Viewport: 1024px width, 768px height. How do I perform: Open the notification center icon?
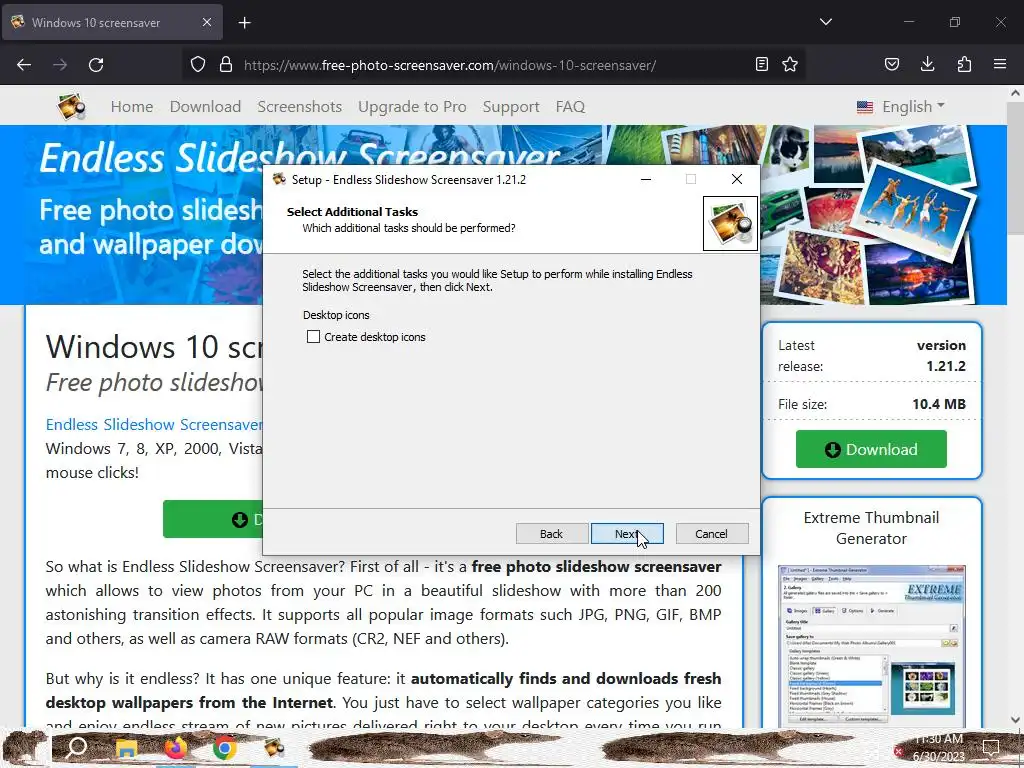click(x=991, y=748)
